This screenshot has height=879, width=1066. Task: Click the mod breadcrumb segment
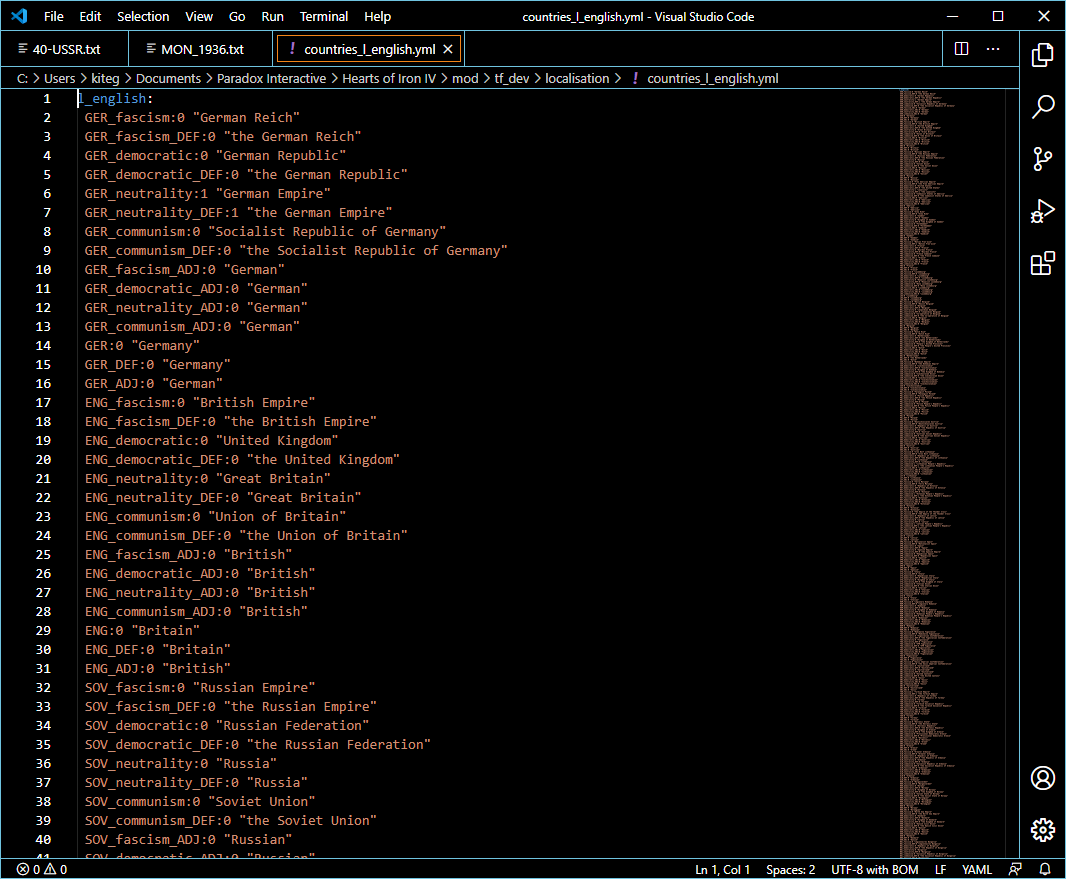[465, 78]
